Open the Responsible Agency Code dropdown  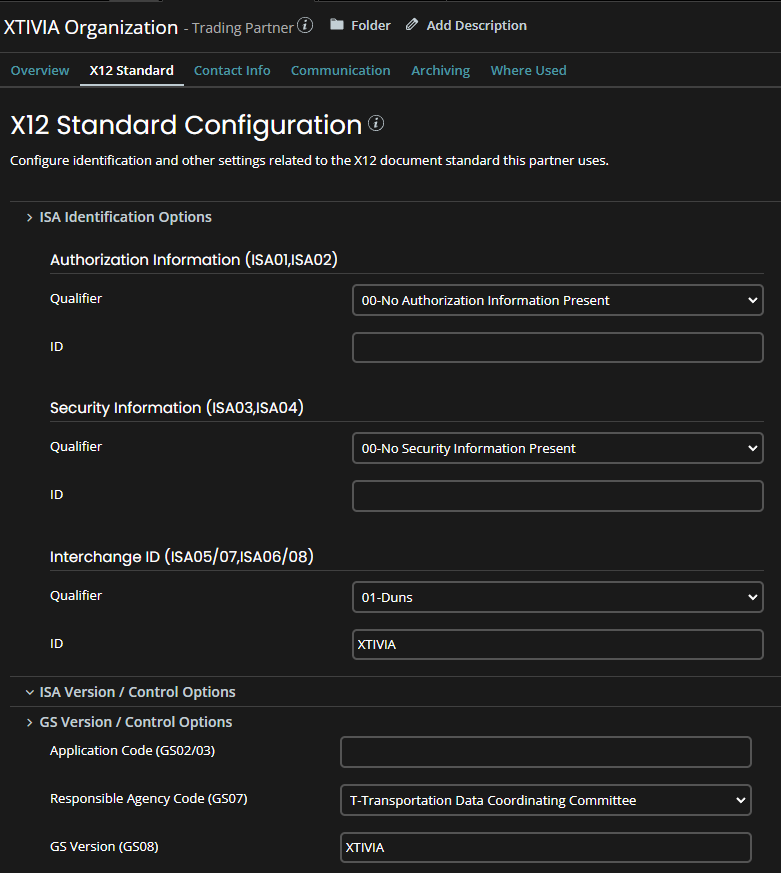pyautogui.click(x=545, y=800)
